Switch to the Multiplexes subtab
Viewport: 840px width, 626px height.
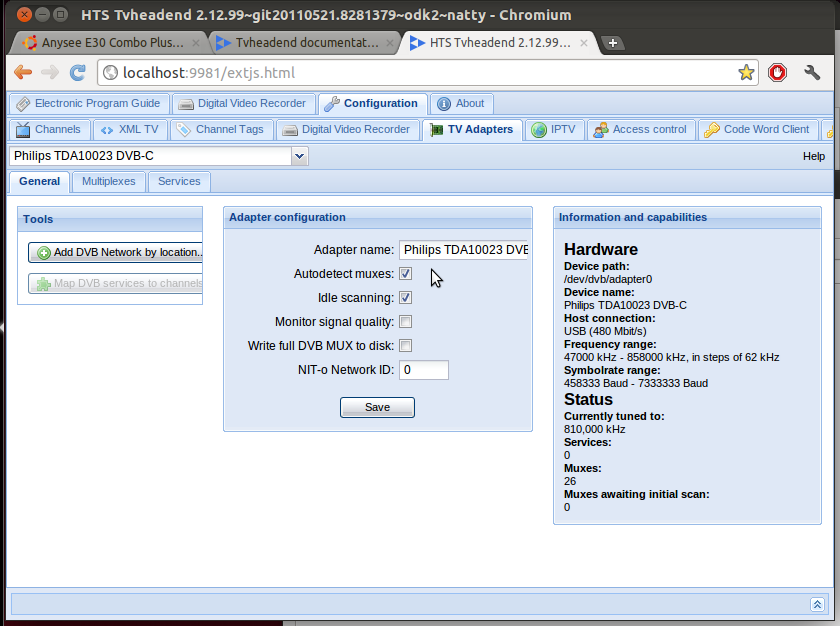(x=109, y=182)
